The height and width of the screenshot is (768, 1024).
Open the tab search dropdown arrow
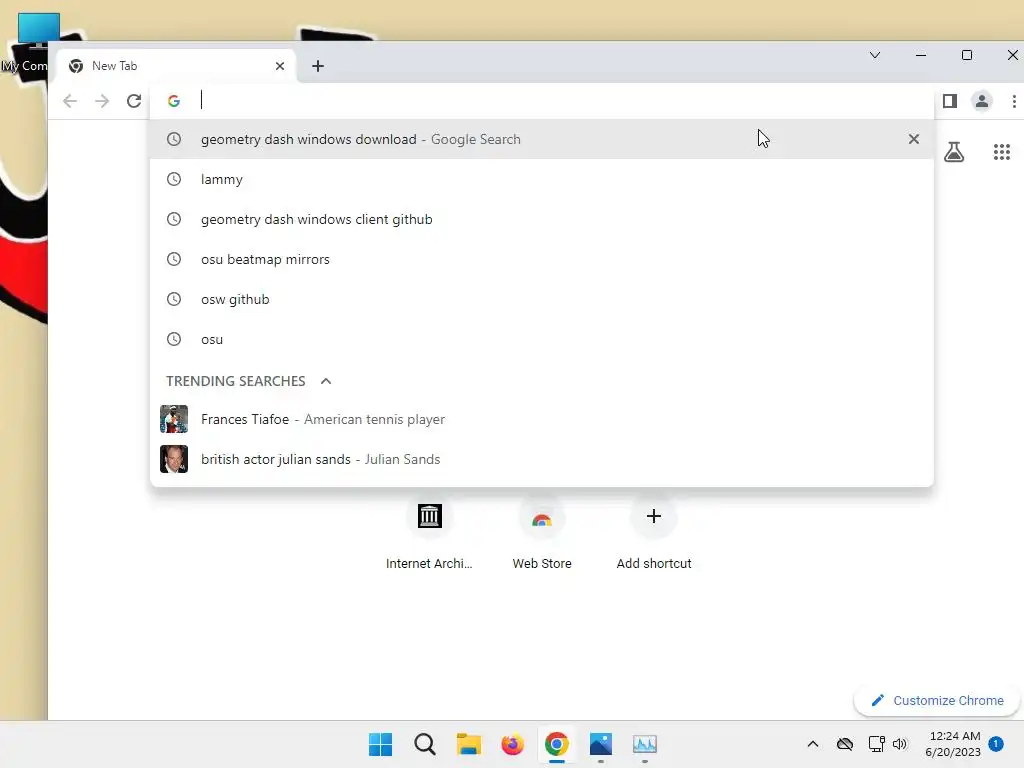click(x=875, y=55)
